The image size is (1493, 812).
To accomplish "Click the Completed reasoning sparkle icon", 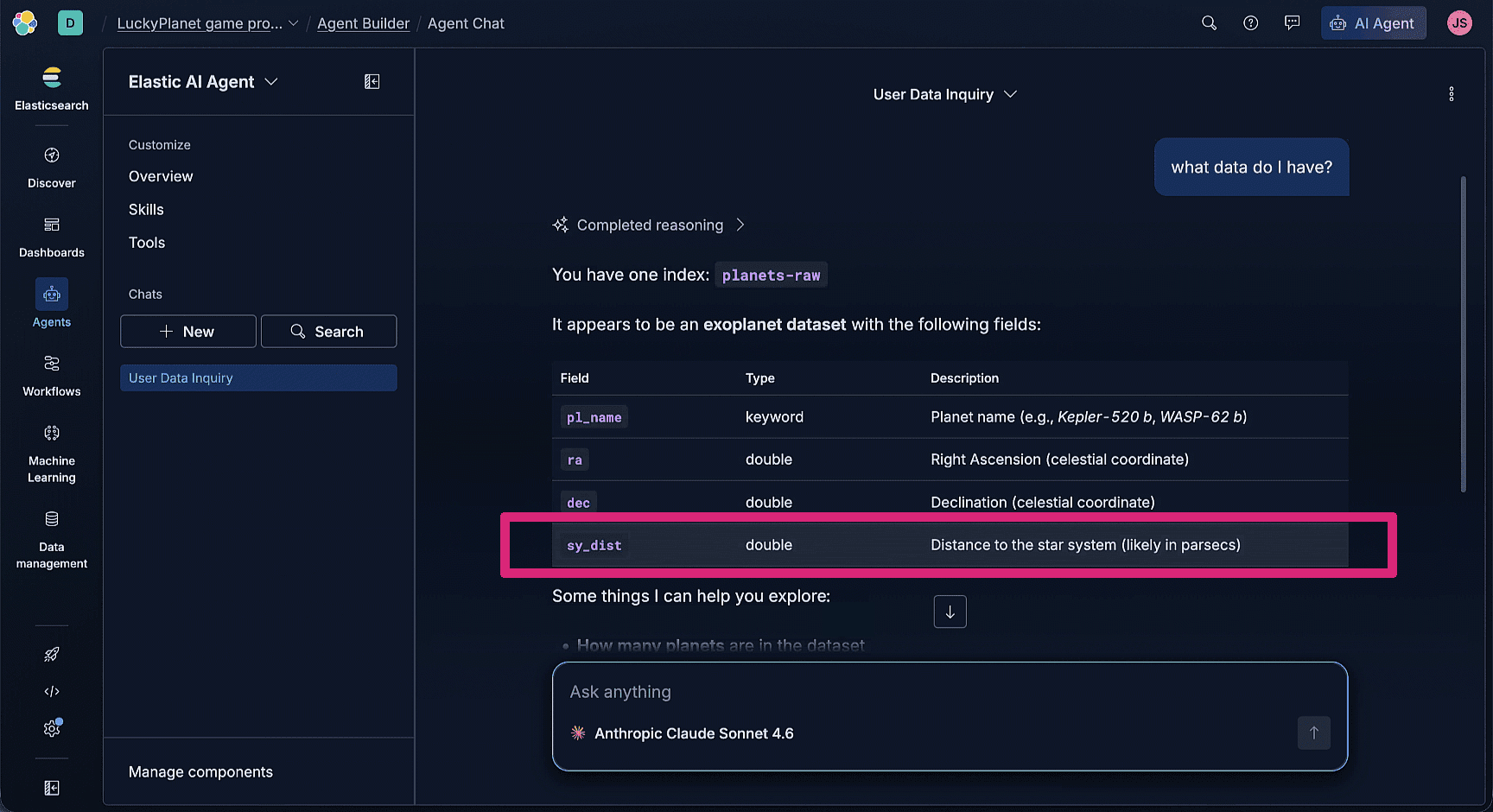I will tap(561, 225).
